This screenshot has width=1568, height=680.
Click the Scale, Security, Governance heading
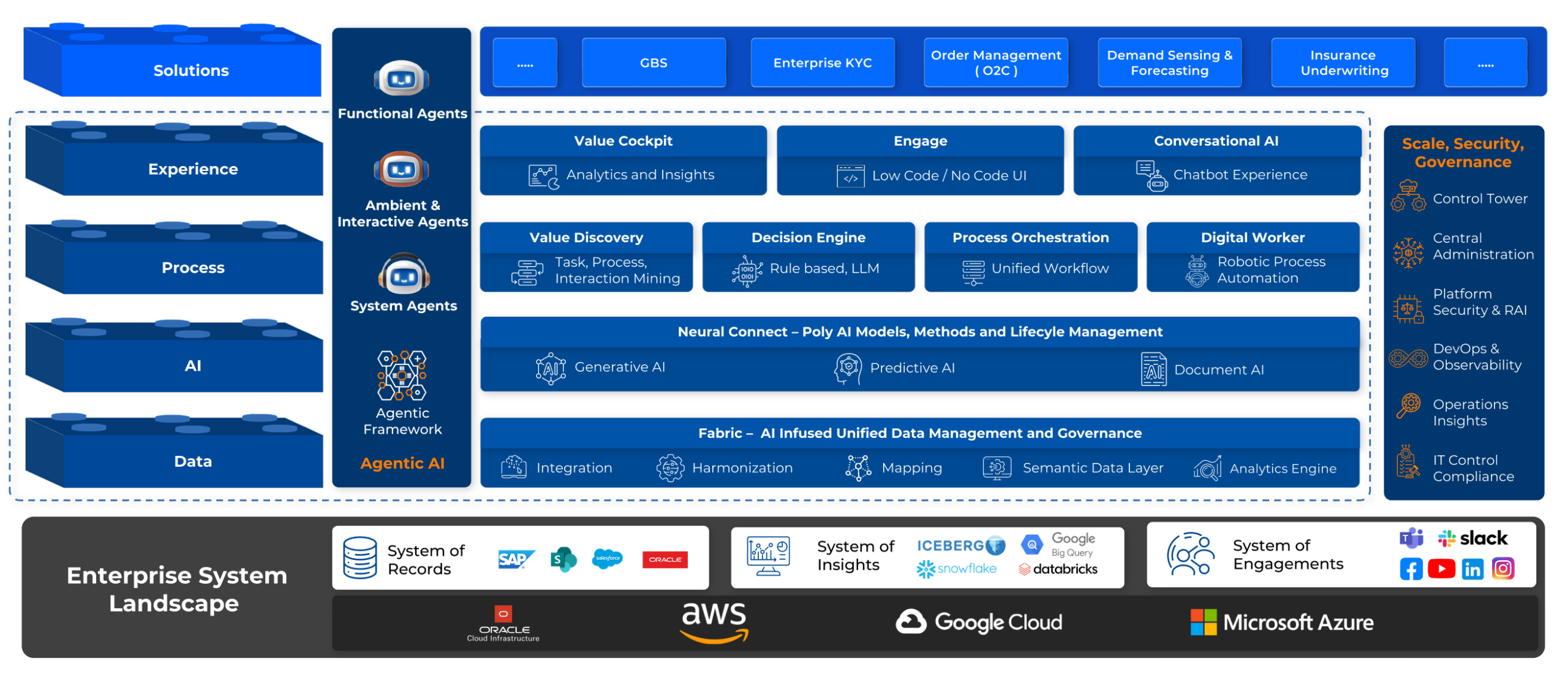pyautogui.click(x=1463, y=153)
